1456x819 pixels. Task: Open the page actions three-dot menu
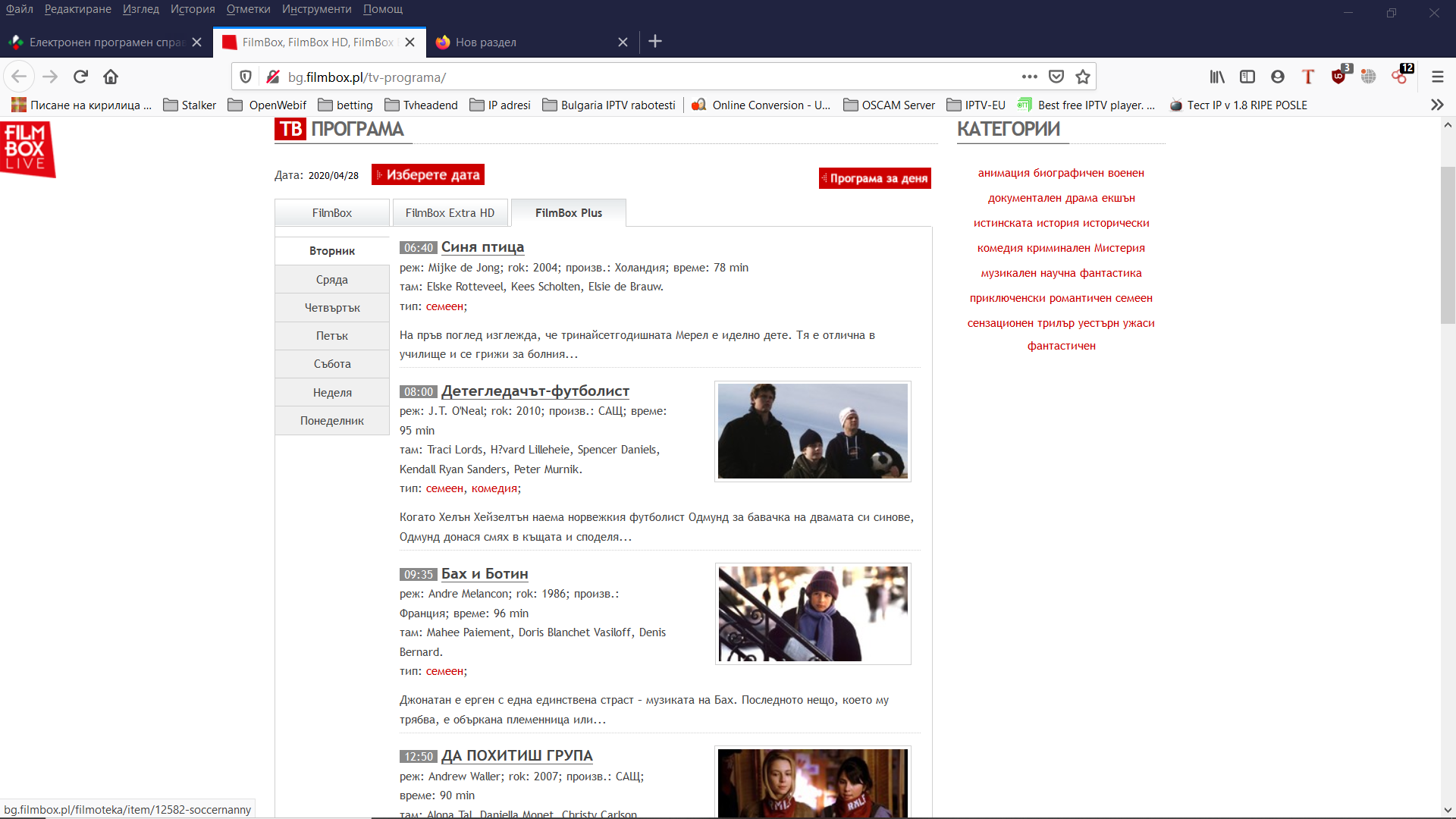pos(1029,77)
